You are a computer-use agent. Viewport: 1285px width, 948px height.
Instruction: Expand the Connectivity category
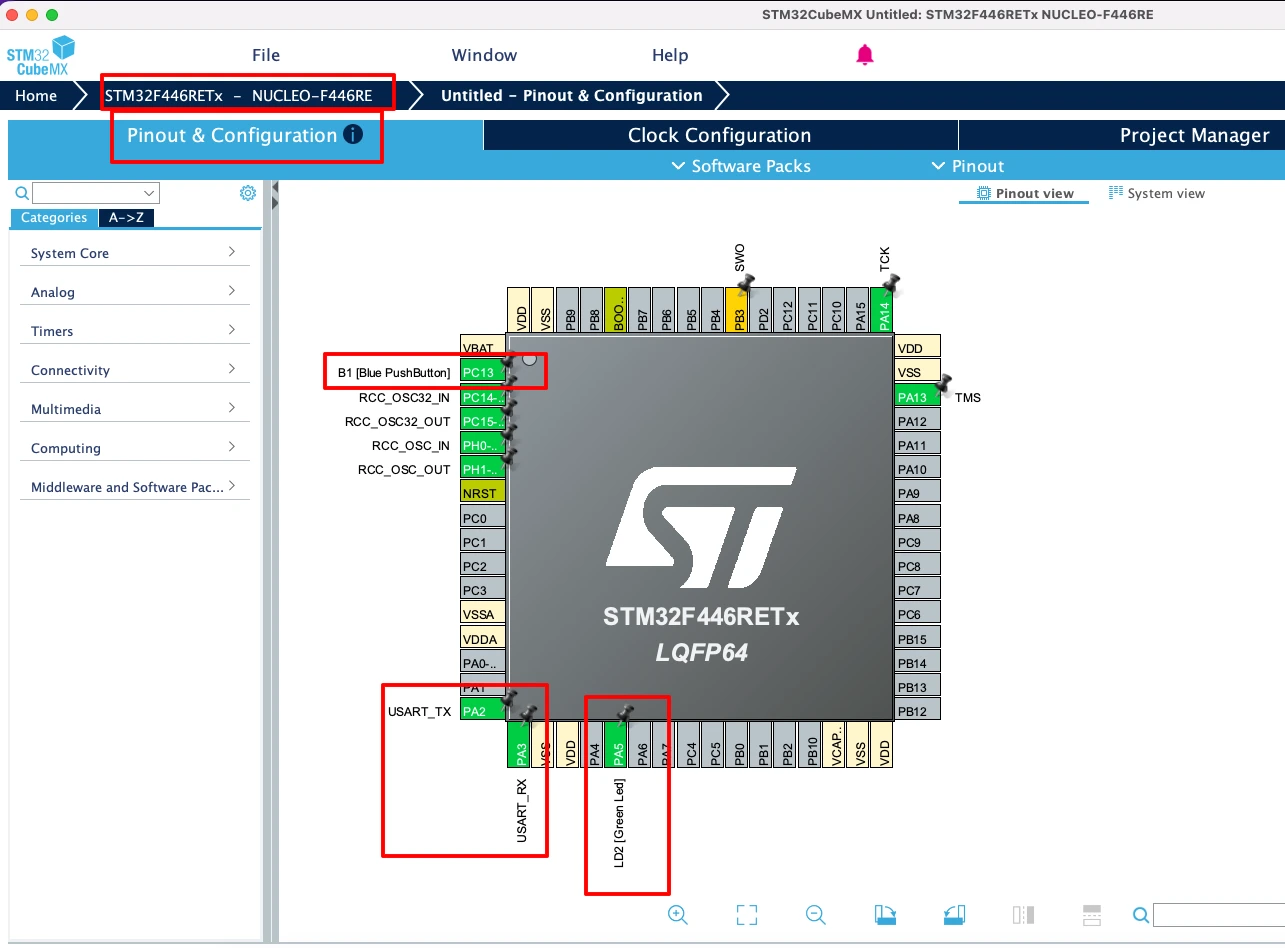134,370
